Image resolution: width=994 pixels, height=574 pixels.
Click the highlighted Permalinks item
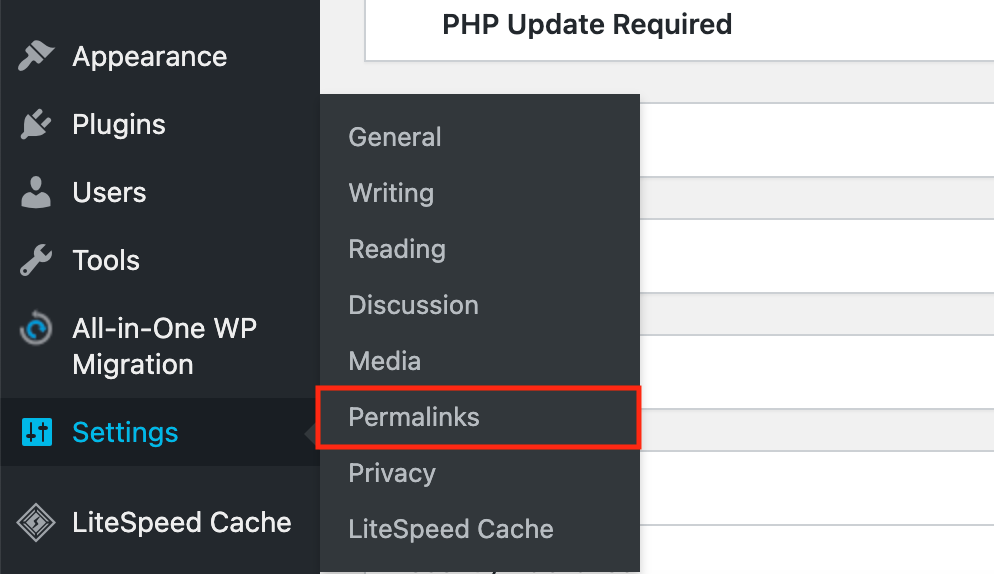(x=414, y=417)
